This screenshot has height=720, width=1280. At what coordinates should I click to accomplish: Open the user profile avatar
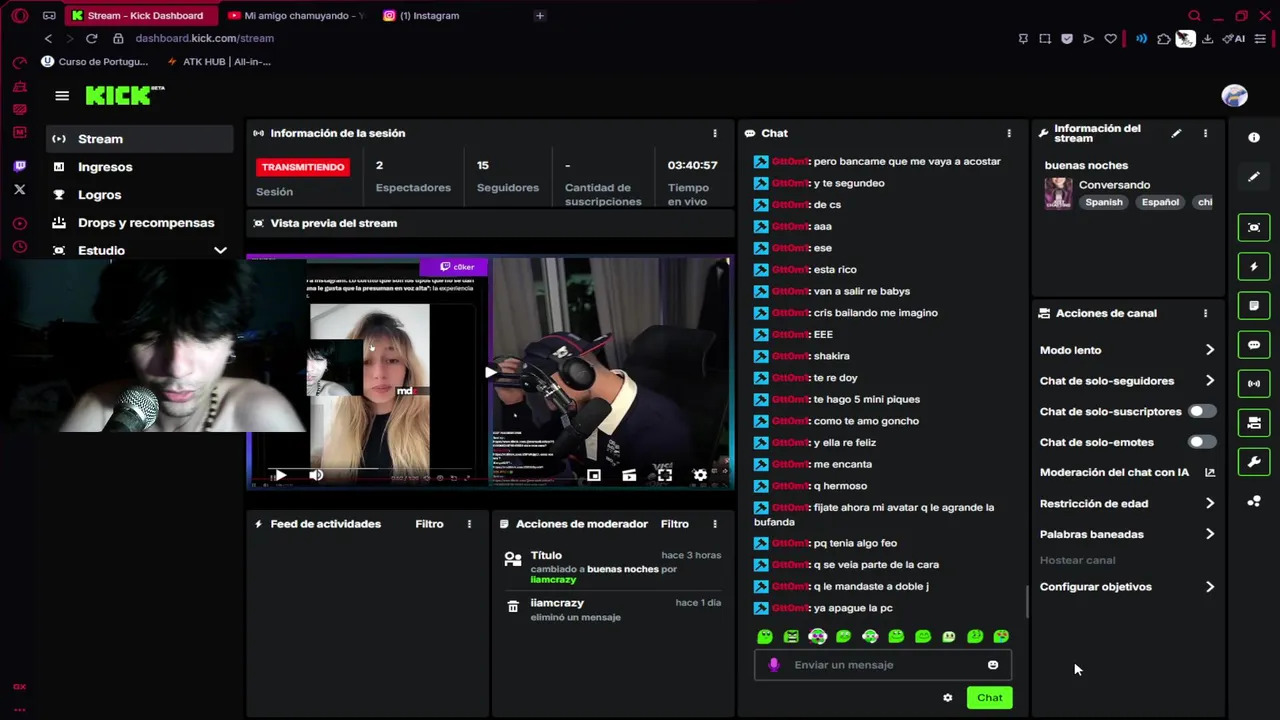[1235, 96]
